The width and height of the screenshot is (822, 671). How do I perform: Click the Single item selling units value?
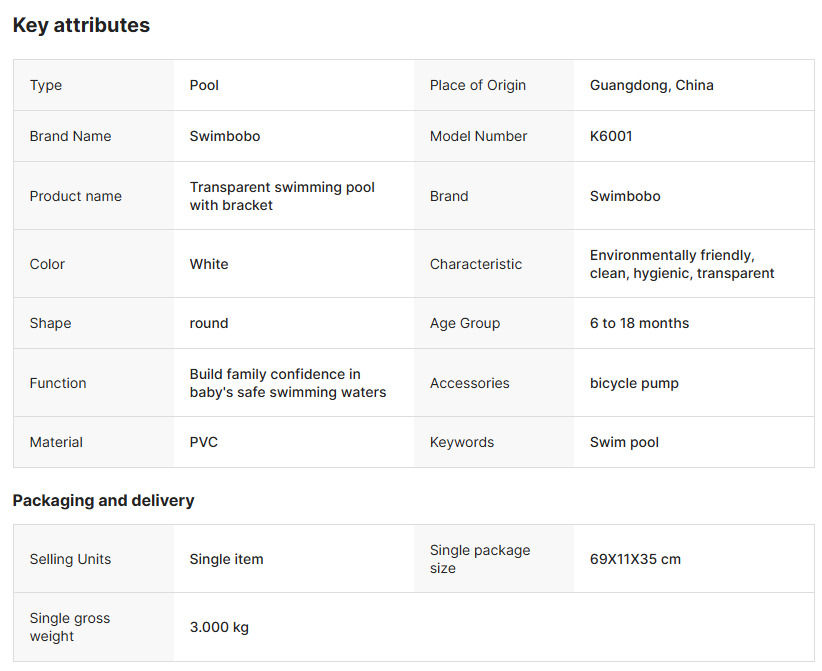click(x=226, y=559)
